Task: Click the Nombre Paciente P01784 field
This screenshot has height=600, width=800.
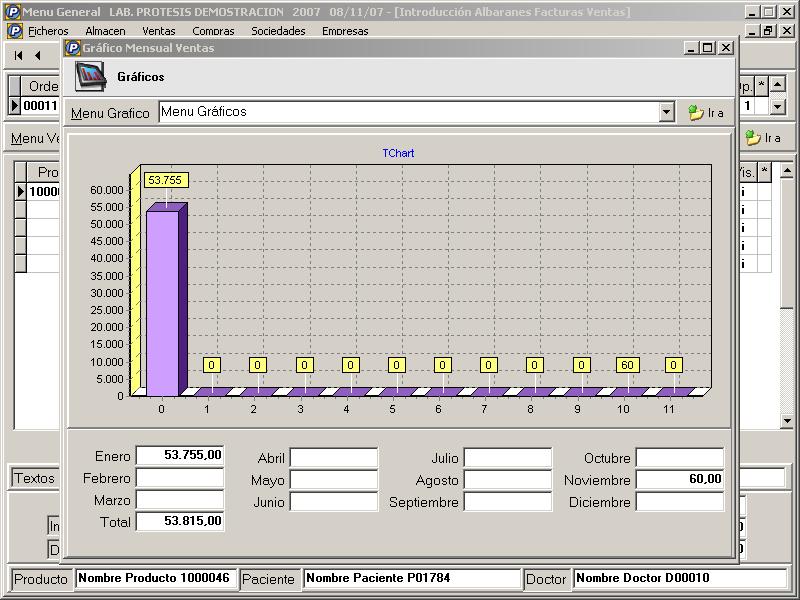Action: [x=412, y=578]
